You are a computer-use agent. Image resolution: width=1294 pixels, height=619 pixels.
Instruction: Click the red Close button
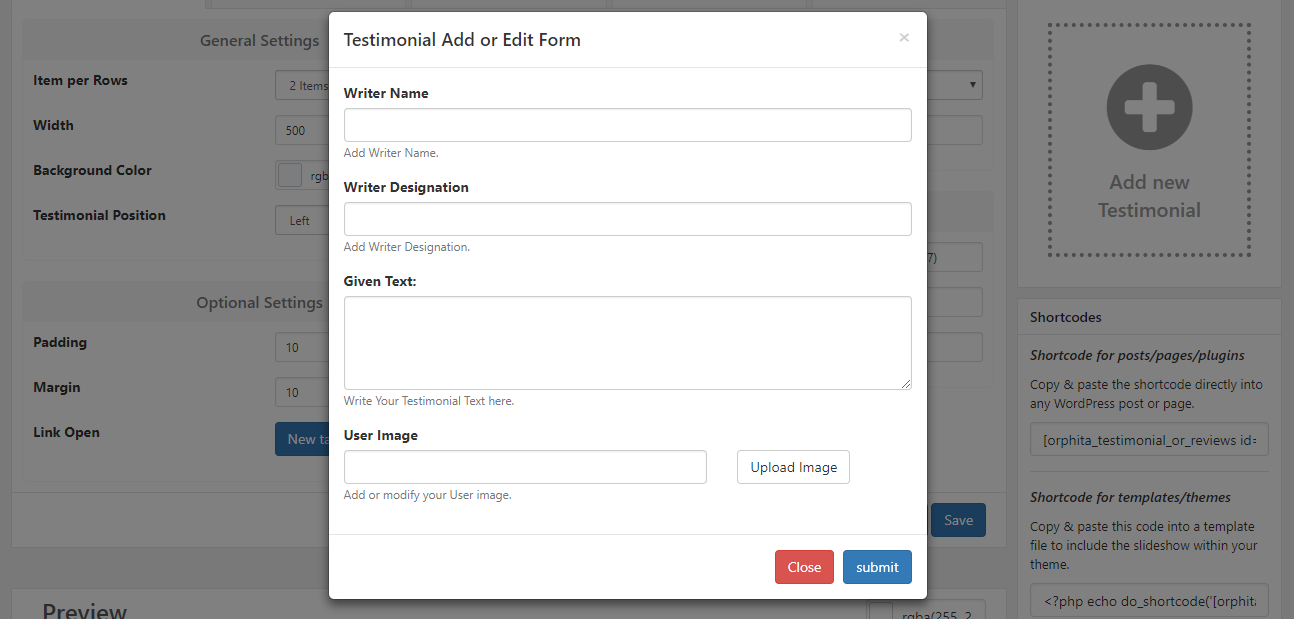click(x=804, y=567)
